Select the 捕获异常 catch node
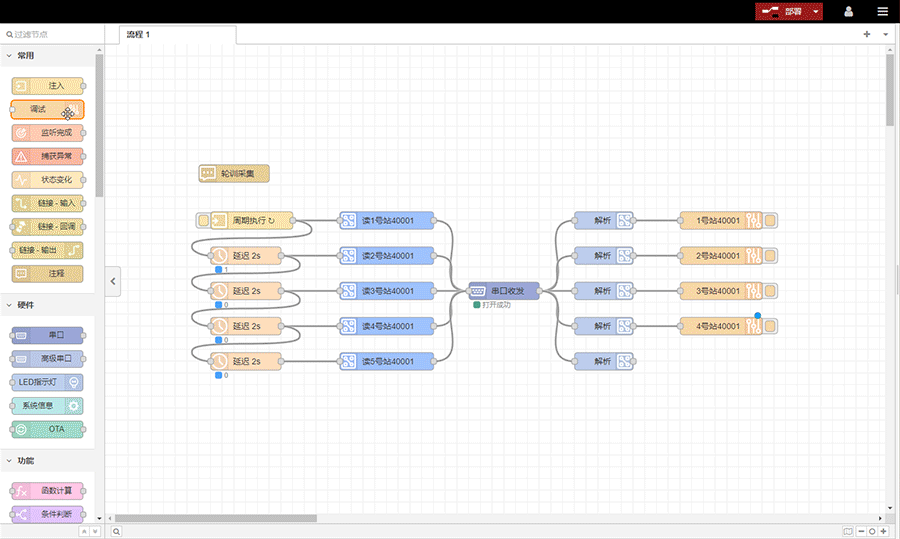 pos(47,157)
